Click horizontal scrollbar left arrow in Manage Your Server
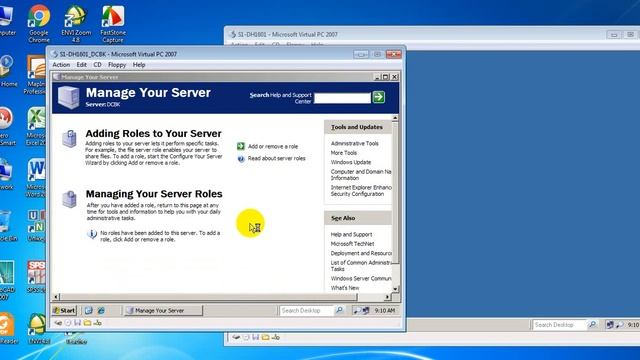Viewport: 640px width, 360px height. 56,297
